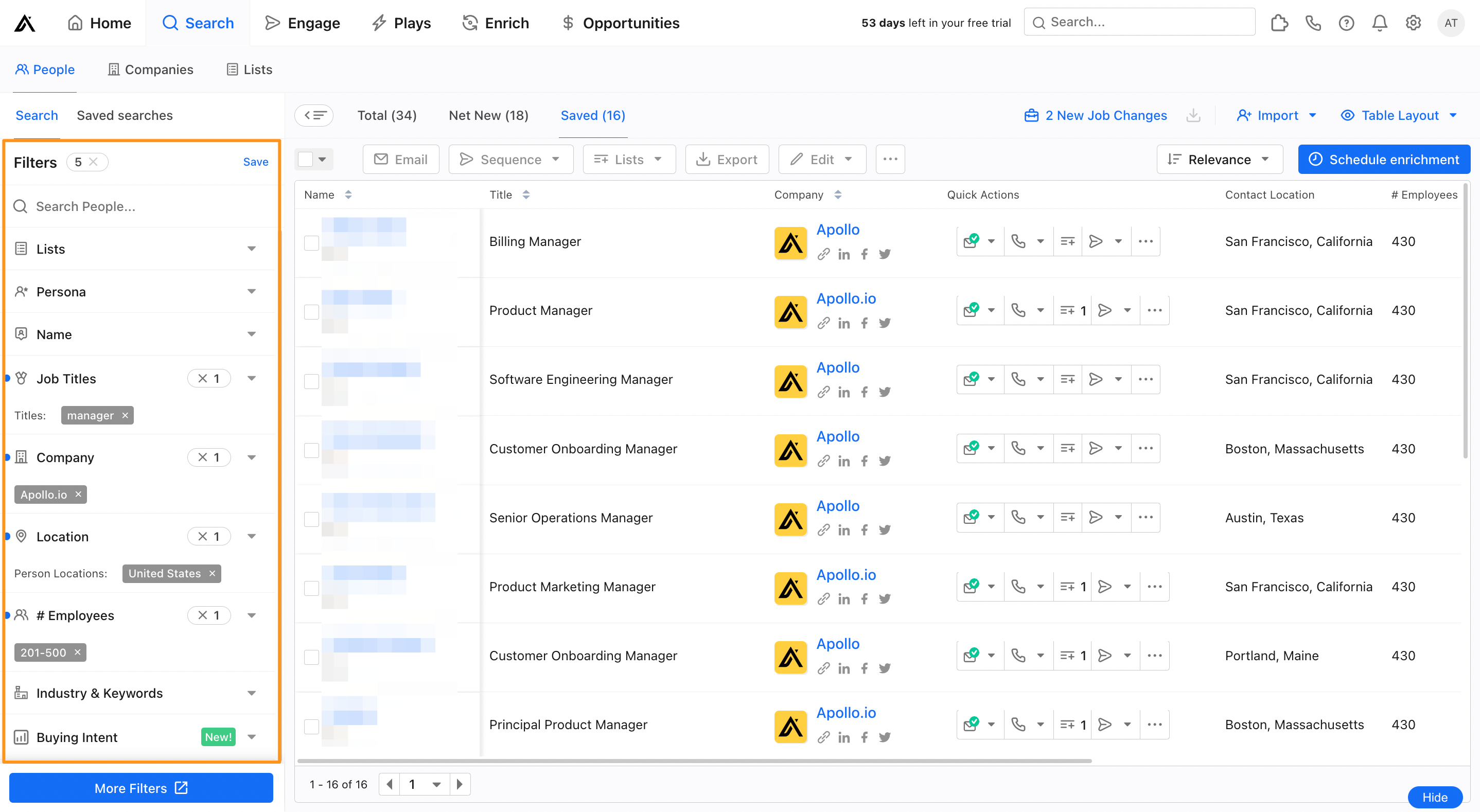
Task: Open the Saved searches tab
Action: pos(125,115)
